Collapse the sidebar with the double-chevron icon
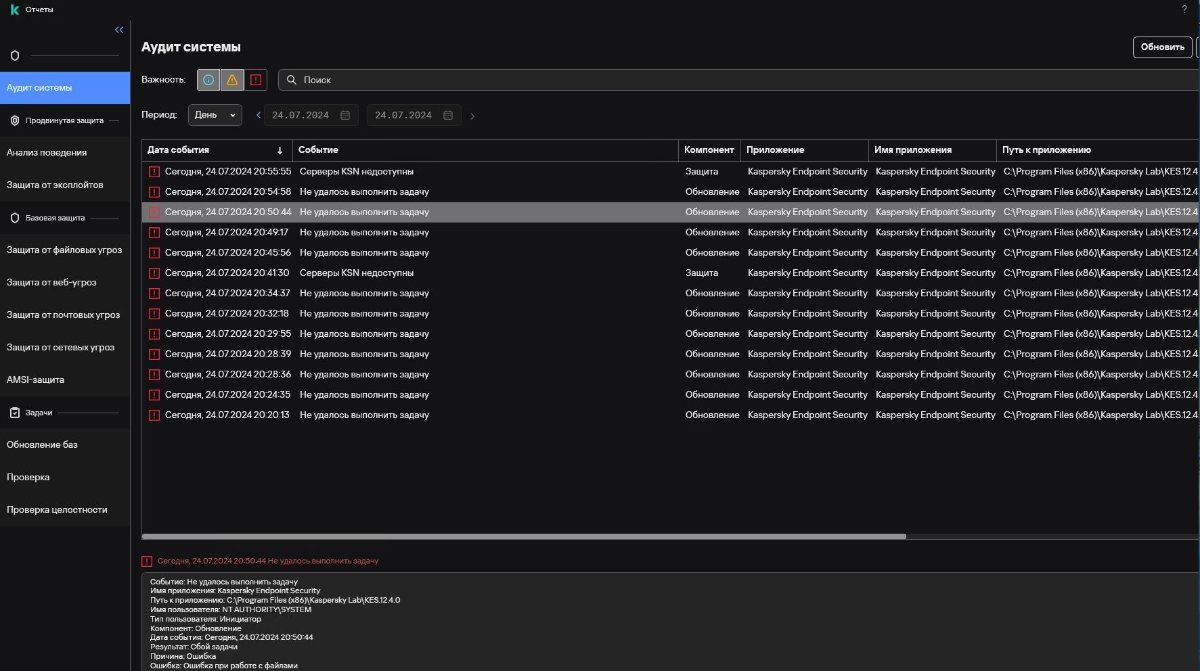Image resolution: width=1200 pixels, height=671 pixels. point(119,30)
